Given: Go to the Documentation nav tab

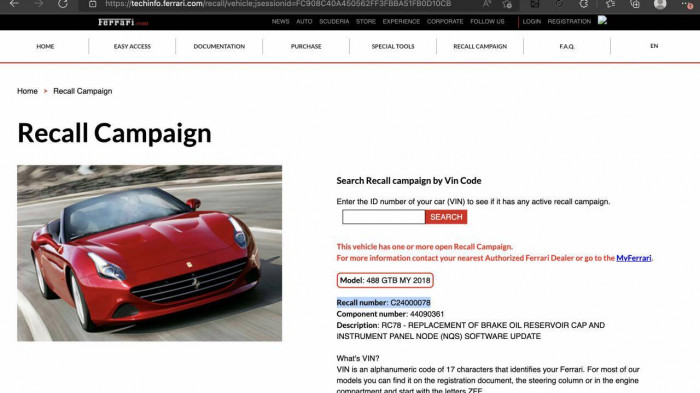Looking at the screenshot, I should (219, 46).
